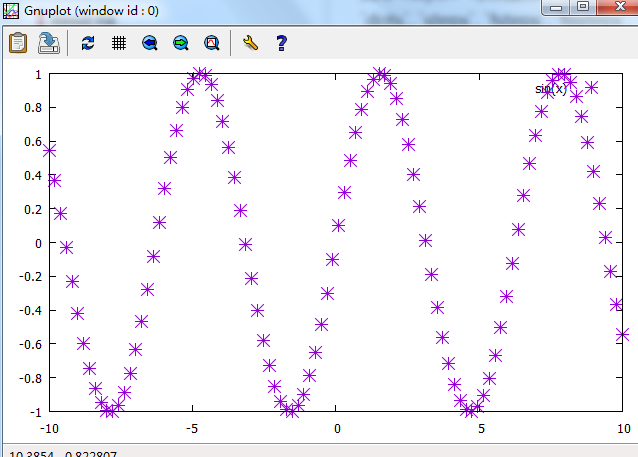Click the y-axis label -0.6
This screenshot has width=638, height=457.
[x=31, y=345]
